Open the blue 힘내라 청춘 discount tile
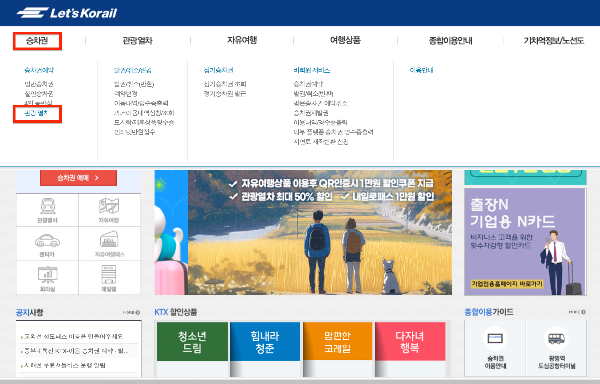The height and width of the screenshot is (384, 600). click(265, 342)
